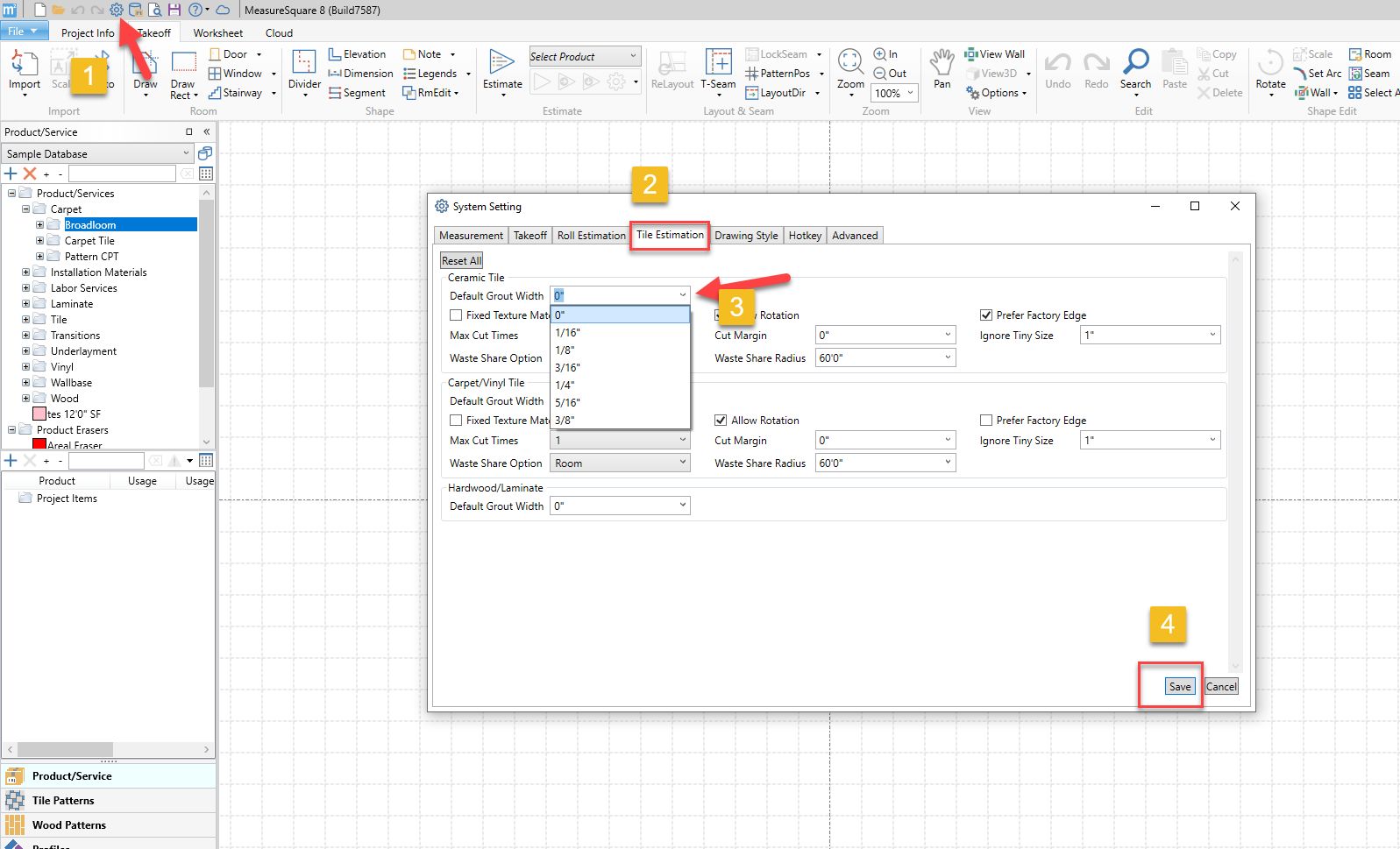Open the Wood Patterns panel
The width and height of the screenshot is (1400, 849).
coord(109,825)
